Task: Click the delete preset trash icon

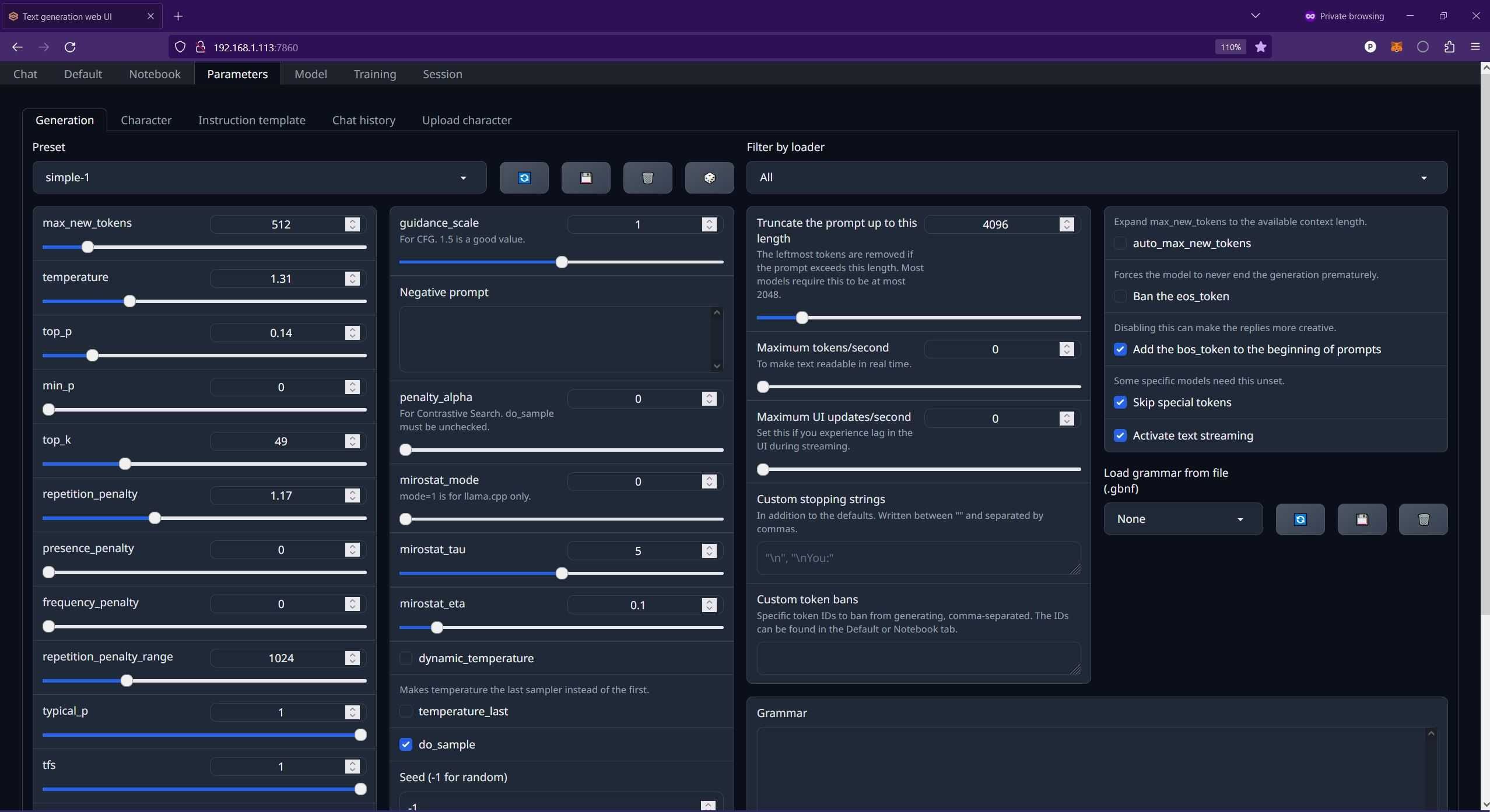Action: pos(647,178)
